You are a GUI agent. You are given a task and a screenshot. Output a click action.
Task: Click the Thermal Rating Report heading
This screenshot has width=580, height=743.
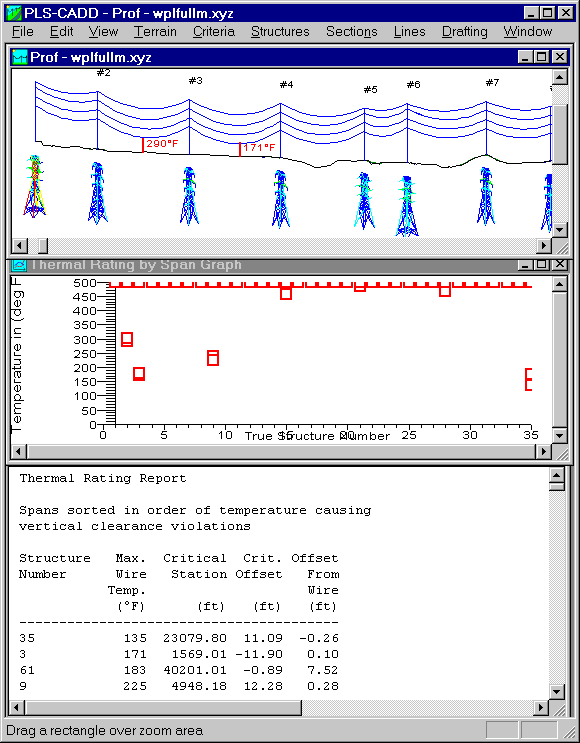(103, 479)
